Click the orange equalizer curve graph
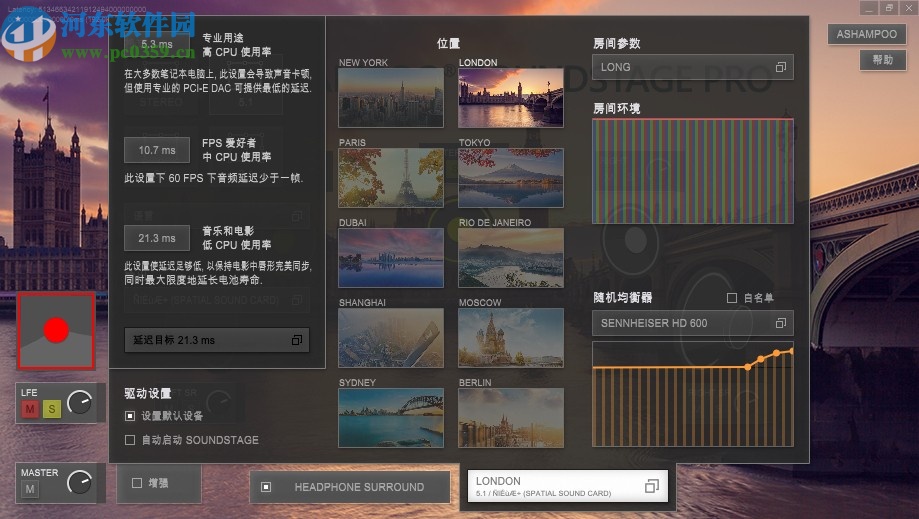The height and width of the screenshot is (519, 919). [693, 394]
